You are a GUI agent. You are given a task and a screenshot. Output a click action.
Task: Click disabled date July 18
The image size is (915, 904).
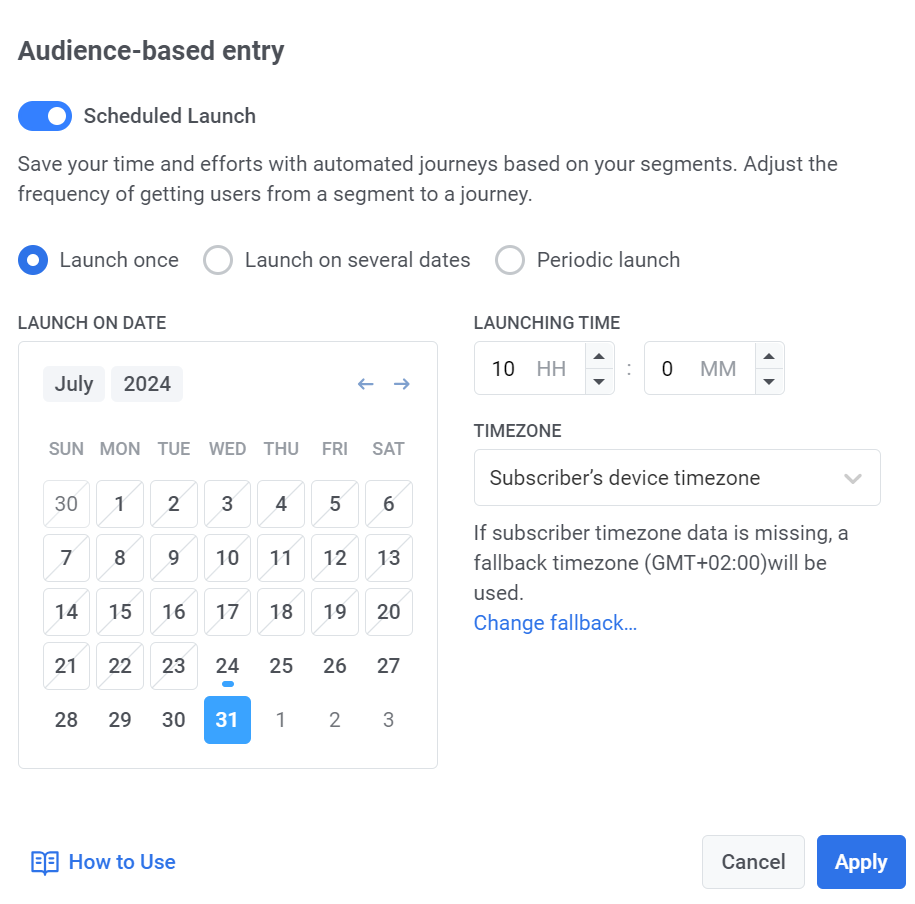click(281, 612)
